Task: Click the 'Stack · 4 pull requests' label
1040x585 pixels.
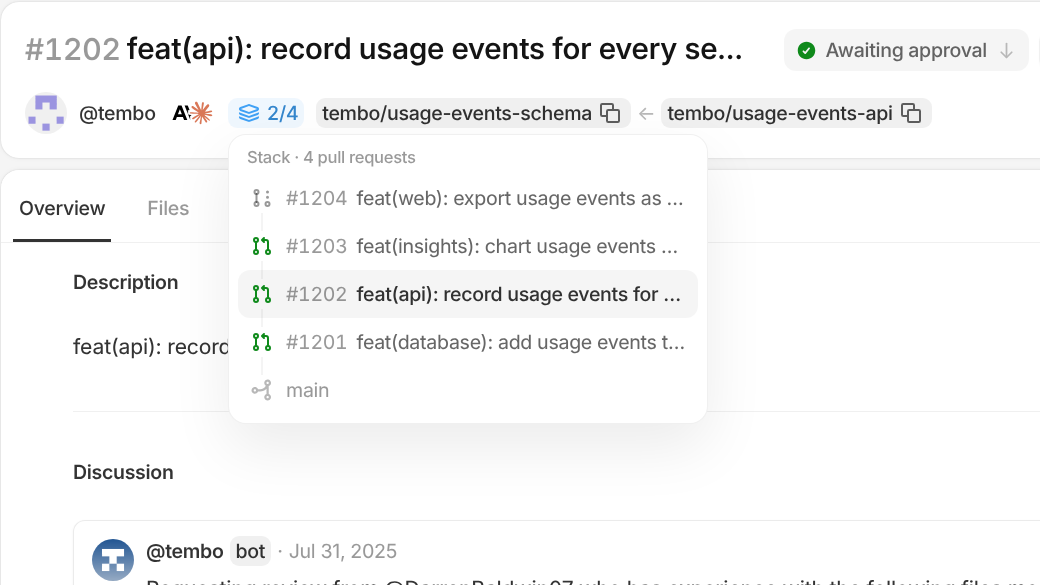Action: tap(331, 157)
